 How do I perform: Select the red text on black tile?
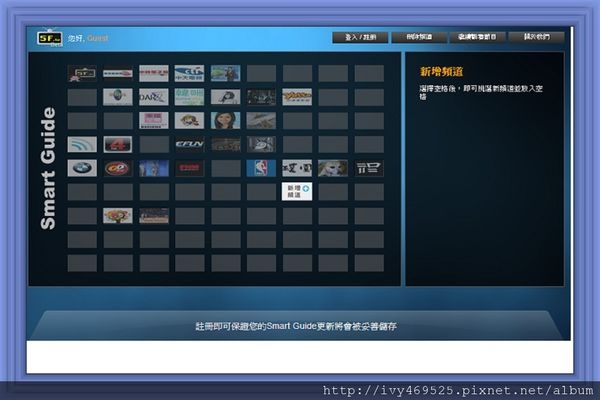coord(189,168)
